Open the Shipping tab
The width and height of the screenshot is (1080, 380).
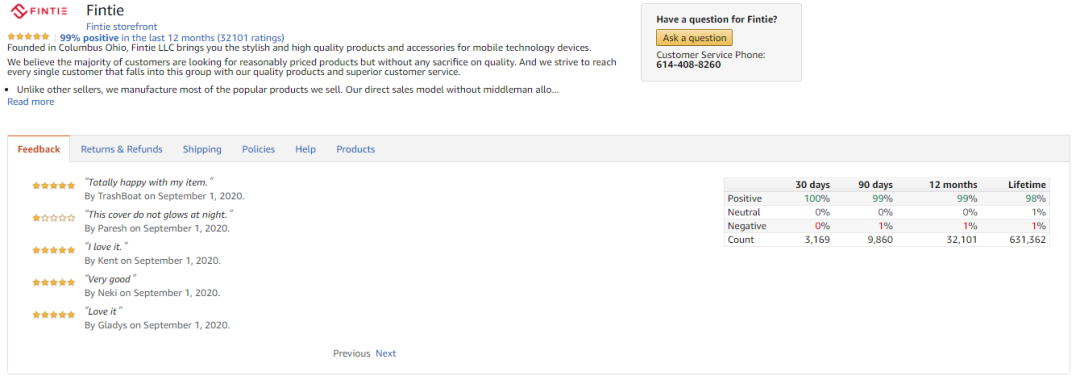tap(202, 149)
